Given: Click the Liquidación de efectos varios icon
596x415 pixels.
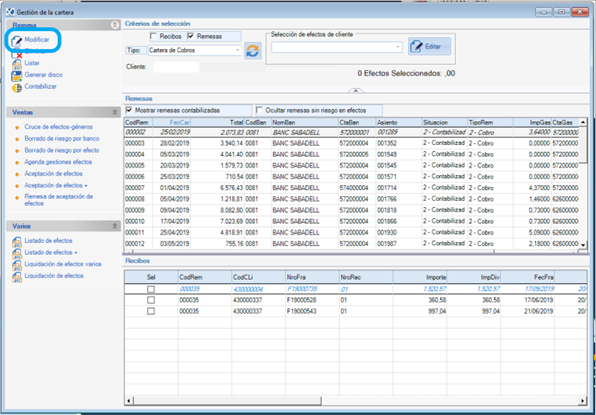Looking at the screenshot, I should tap(17, 265).
